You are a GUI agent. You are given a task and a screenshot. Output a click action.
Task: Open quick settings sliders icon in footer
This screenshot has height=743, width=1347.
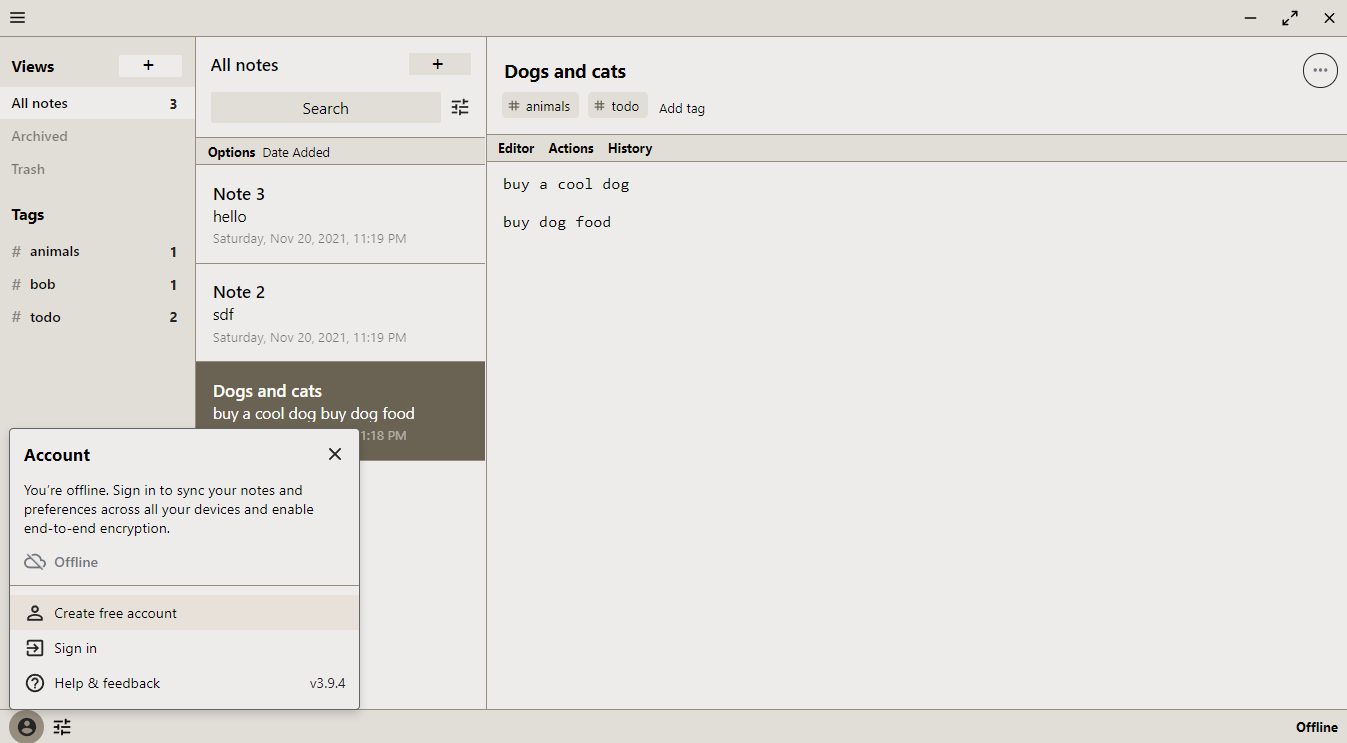(62, 727)
